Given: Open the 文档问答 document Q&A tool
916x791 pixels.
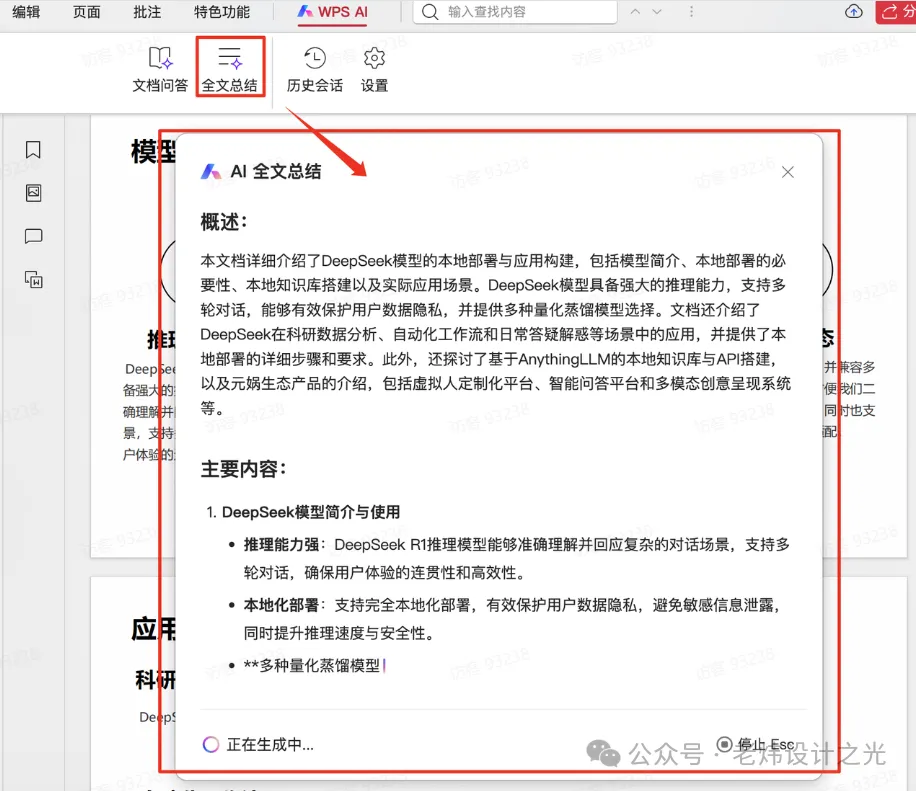Looking at the screenshot, I should (x=160, y=70).
